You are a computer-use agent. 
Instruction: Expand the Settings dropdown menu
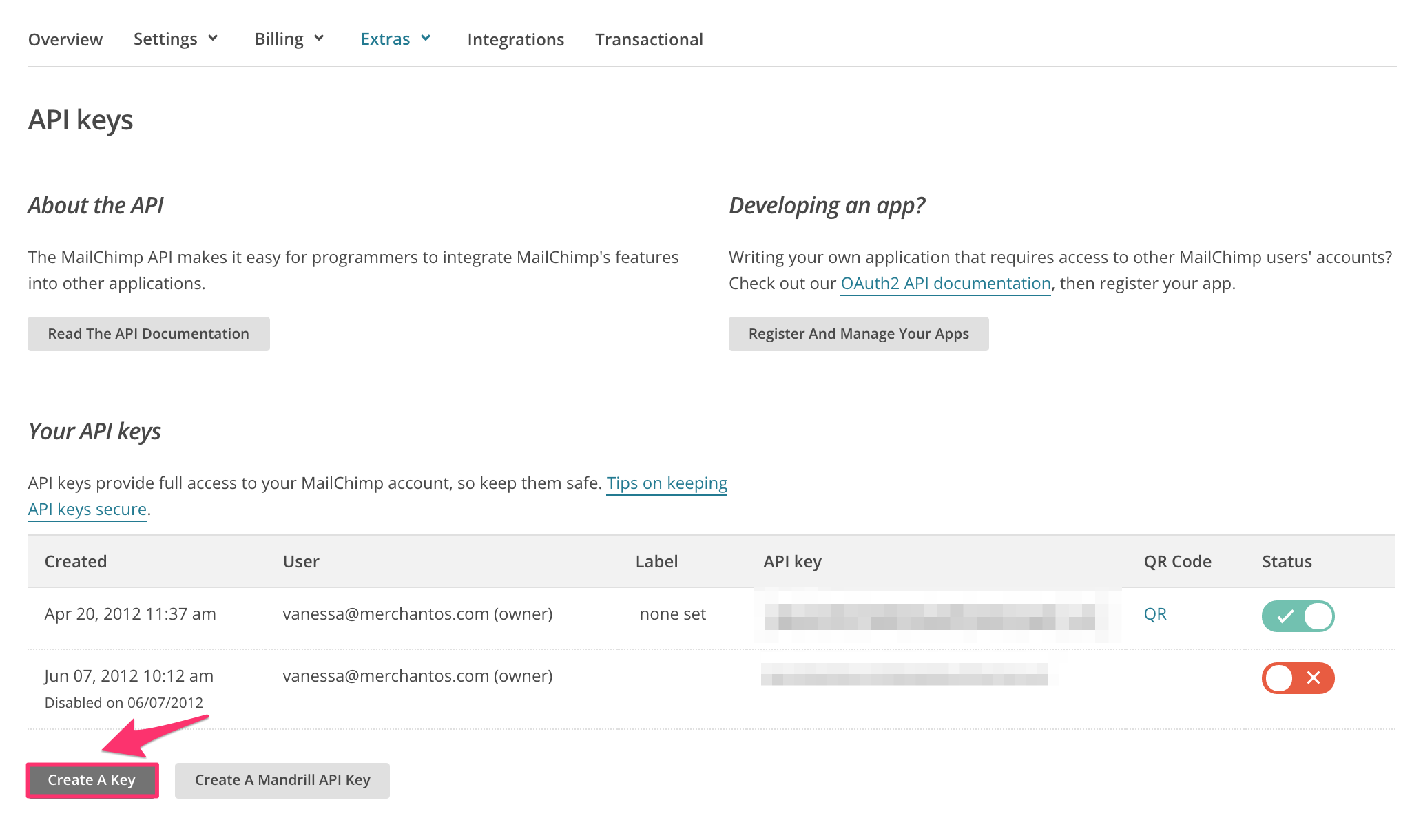(x=176, y=39)
